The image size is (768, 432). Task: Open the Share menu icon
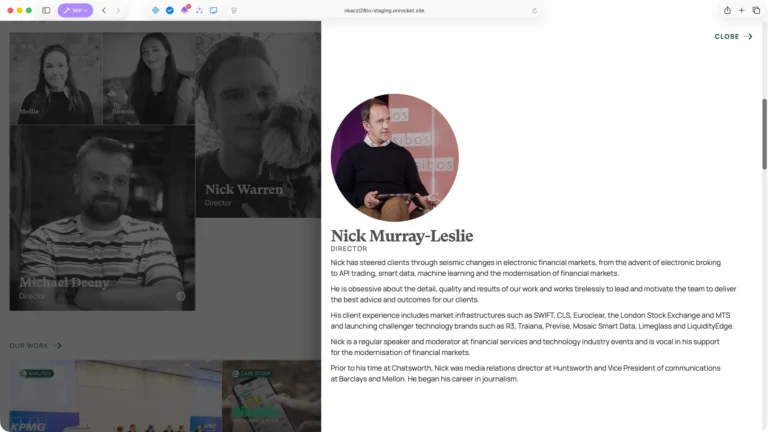point(727,10)
